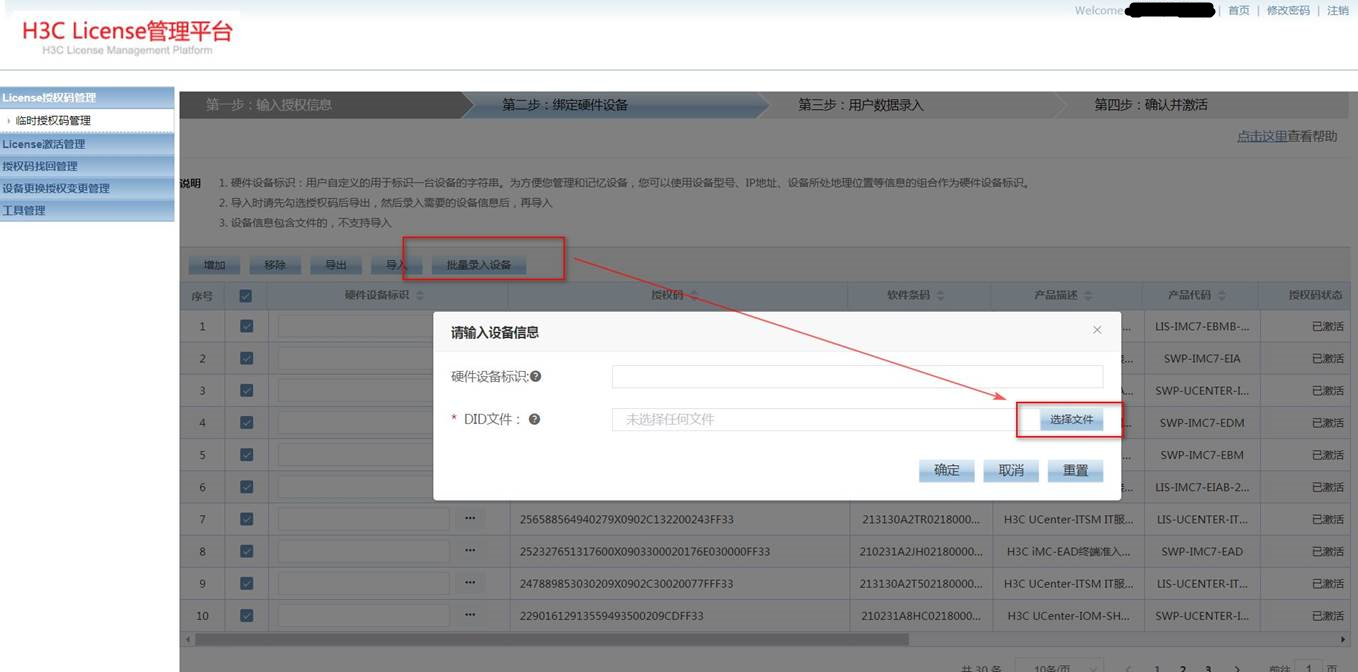Image resolution: width=1358 pixels, height=672 pixels.
Task: Sort table by 产品描述 column arrows
Action: click(1088, 296)
